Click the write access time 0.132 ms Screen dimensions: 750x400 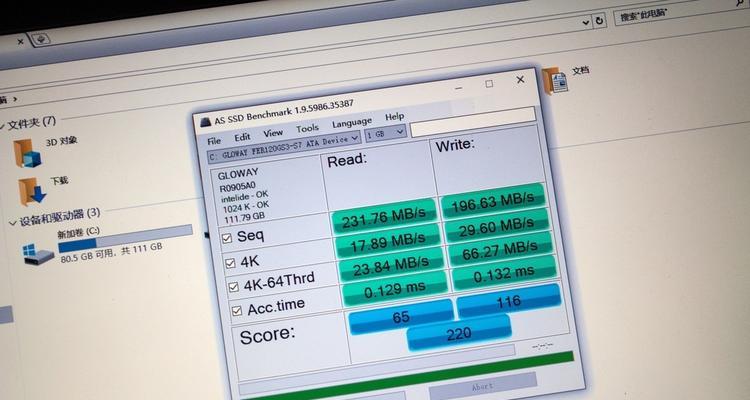click(504, 273)
